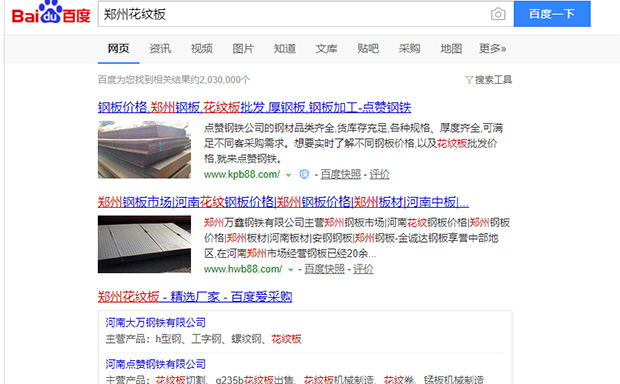Screen dimensions: 620x384
Task: Open the 钢板价格 点赞钢铁 result title
Action: point(255,107)
